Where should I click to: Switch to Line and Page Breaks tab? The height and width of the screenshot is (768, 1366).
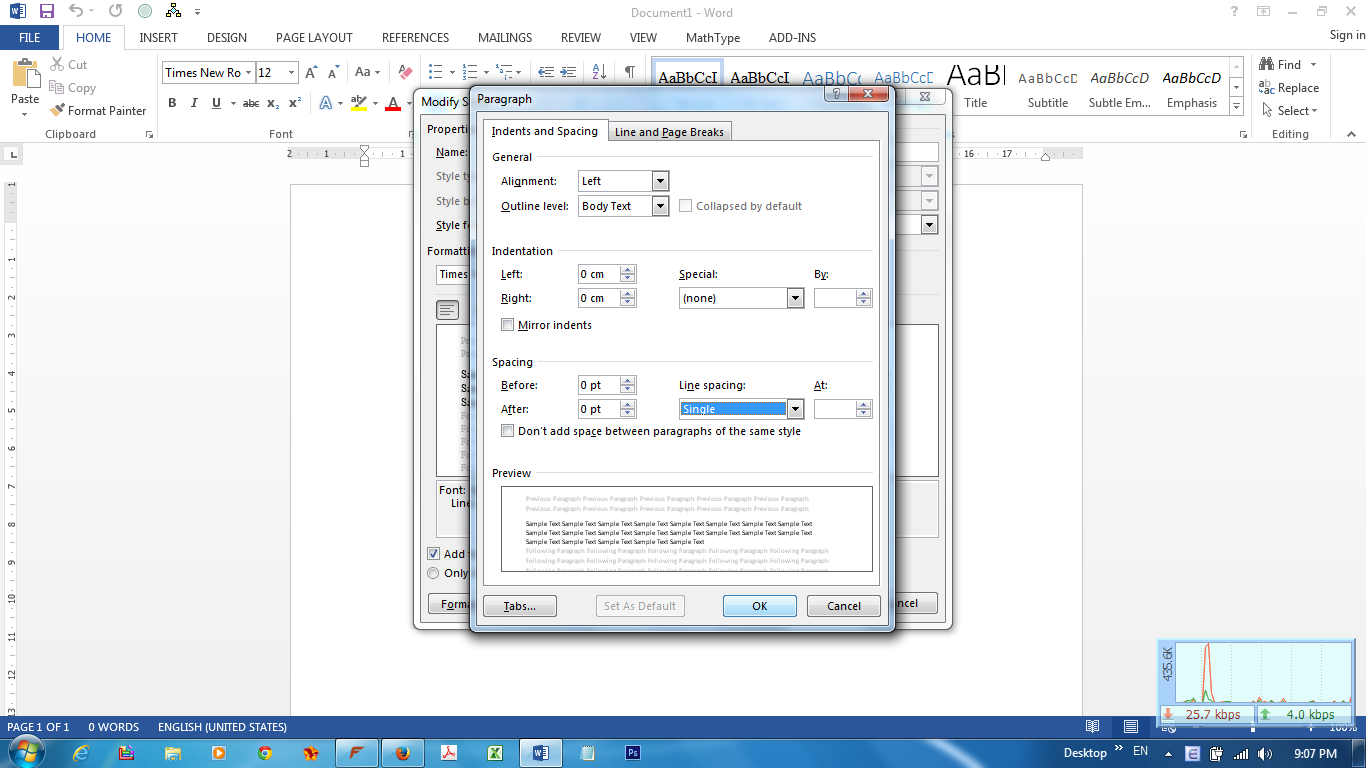pyautogui.click(x=669, y=132)
